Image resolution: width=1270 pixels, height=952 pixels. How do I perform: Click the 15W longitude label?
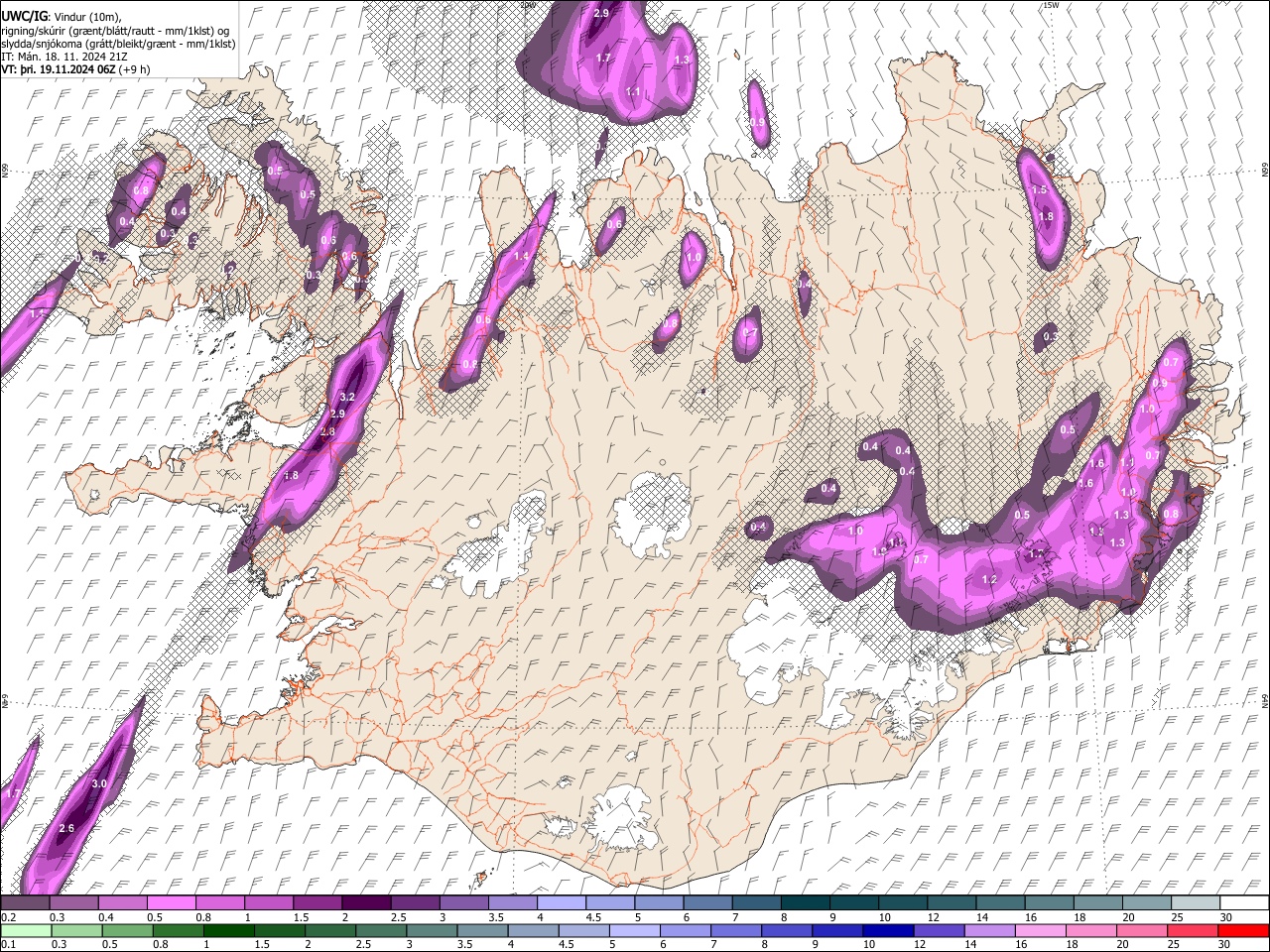point(1051,6)
